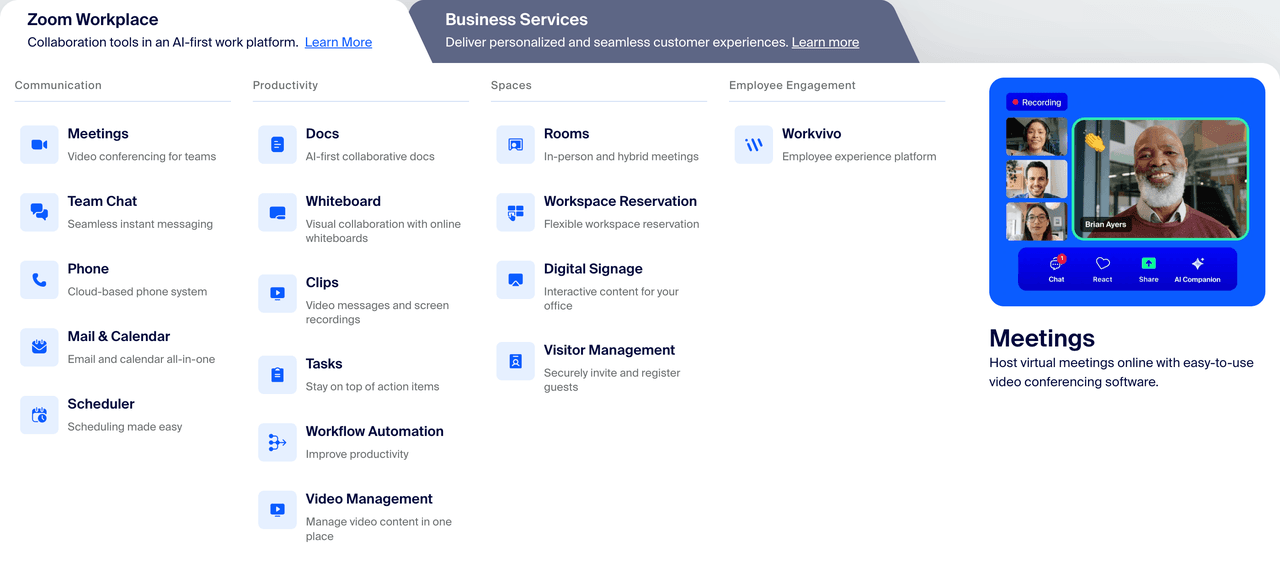The width and height of the screenshot is (1280, 588).
Task: Follow Learn More link under Zoom Workplace
Action: pos(338,42)
